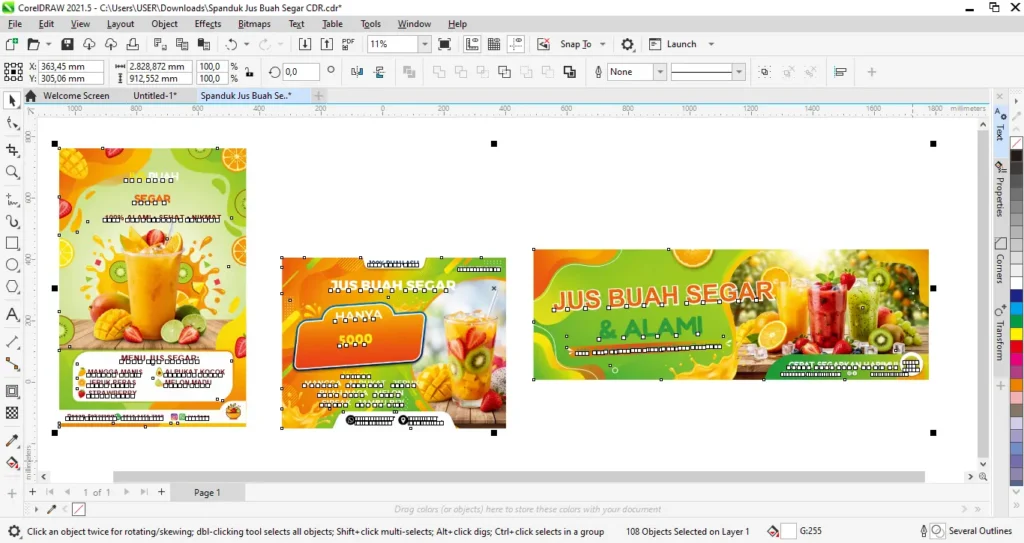Open the Effects menu
The height and width of the screenshot is (543, 1024).
coord(208,24)
